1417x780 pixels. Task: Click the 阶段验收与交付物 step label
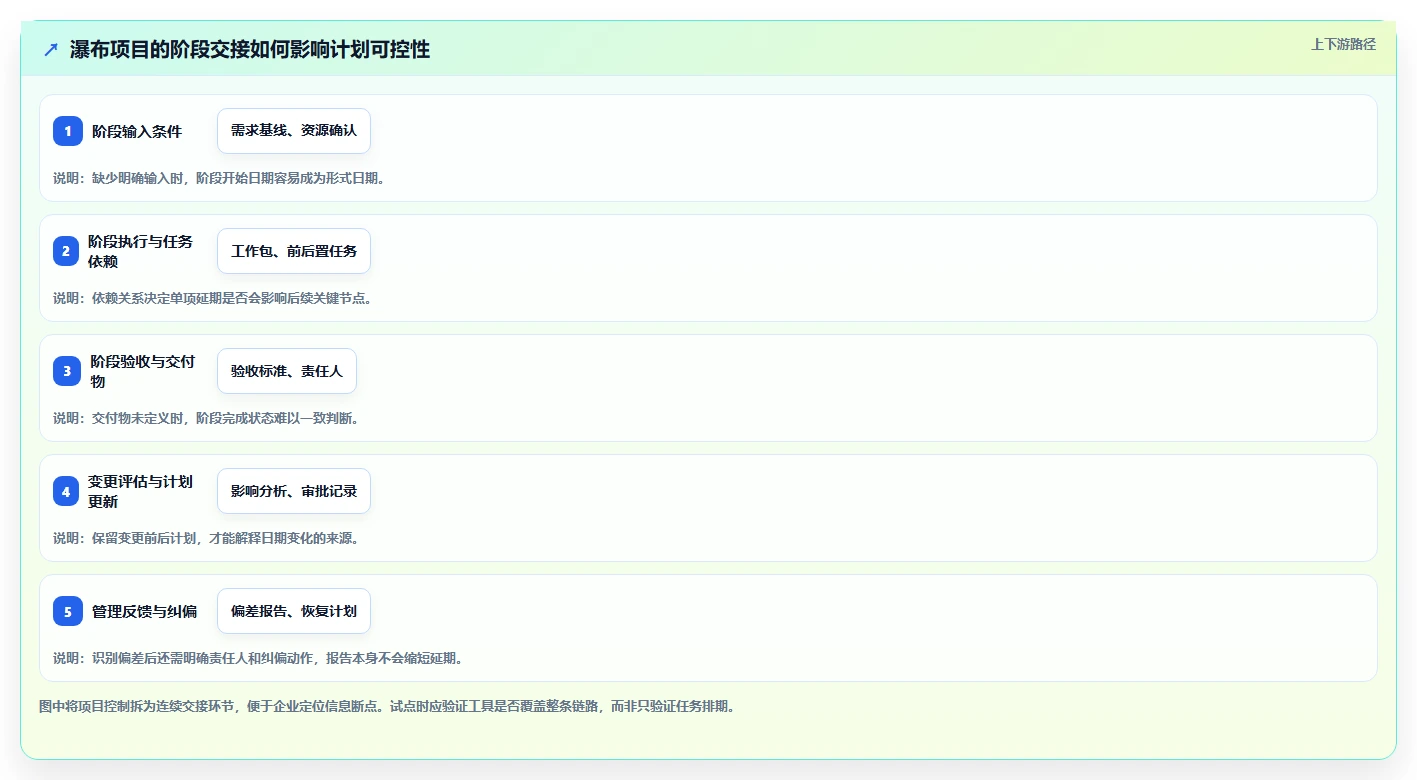(143, 371)
